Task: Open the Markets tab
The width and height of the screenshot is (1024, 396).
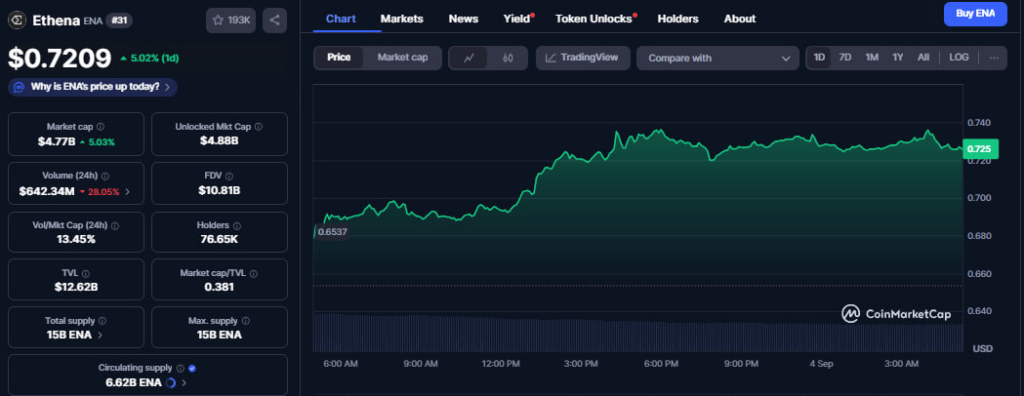Action: [402, 19]
